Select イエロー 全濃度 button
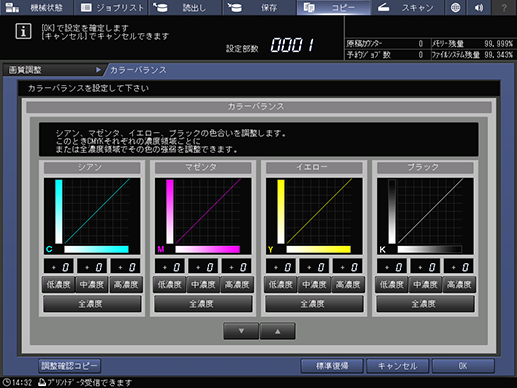Image resolution: width=517 pixels, height=388 pixels. pos(314,304)
